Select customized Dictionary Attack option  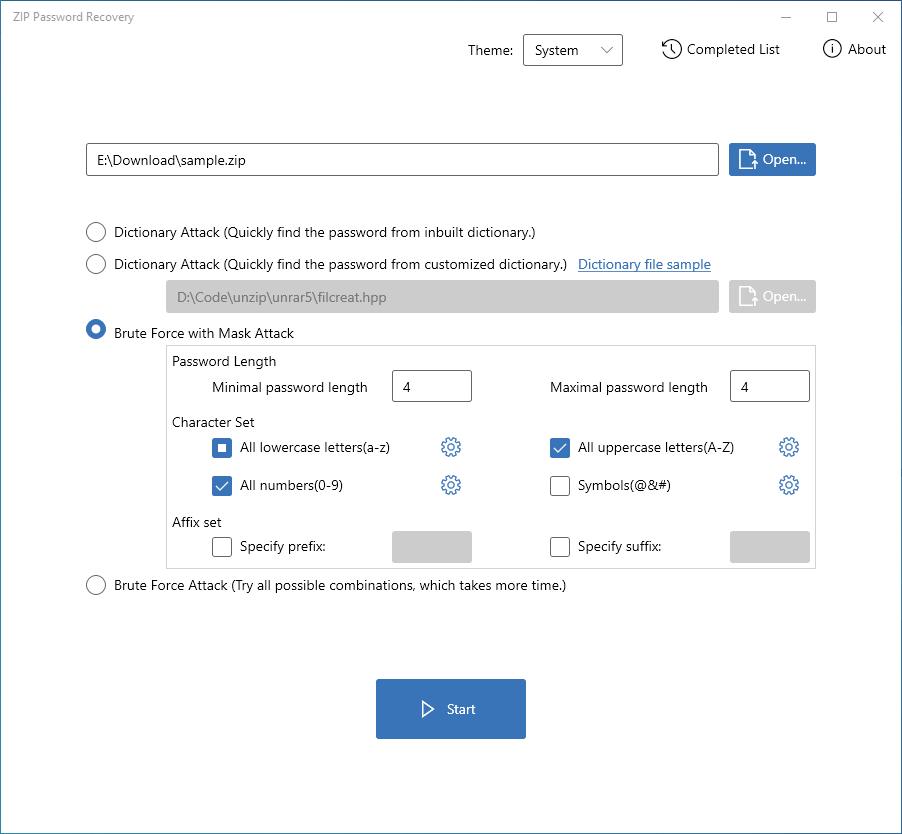coord(96,265)
